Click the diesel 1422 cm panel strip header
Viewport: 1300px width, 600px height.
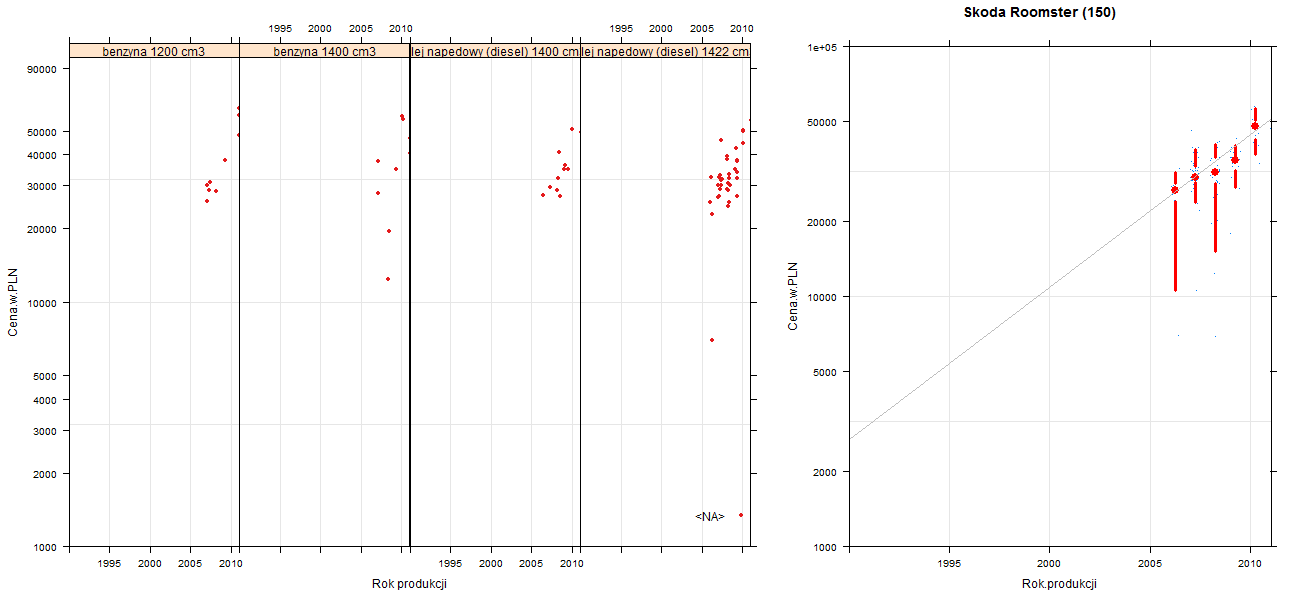(665, 51)
